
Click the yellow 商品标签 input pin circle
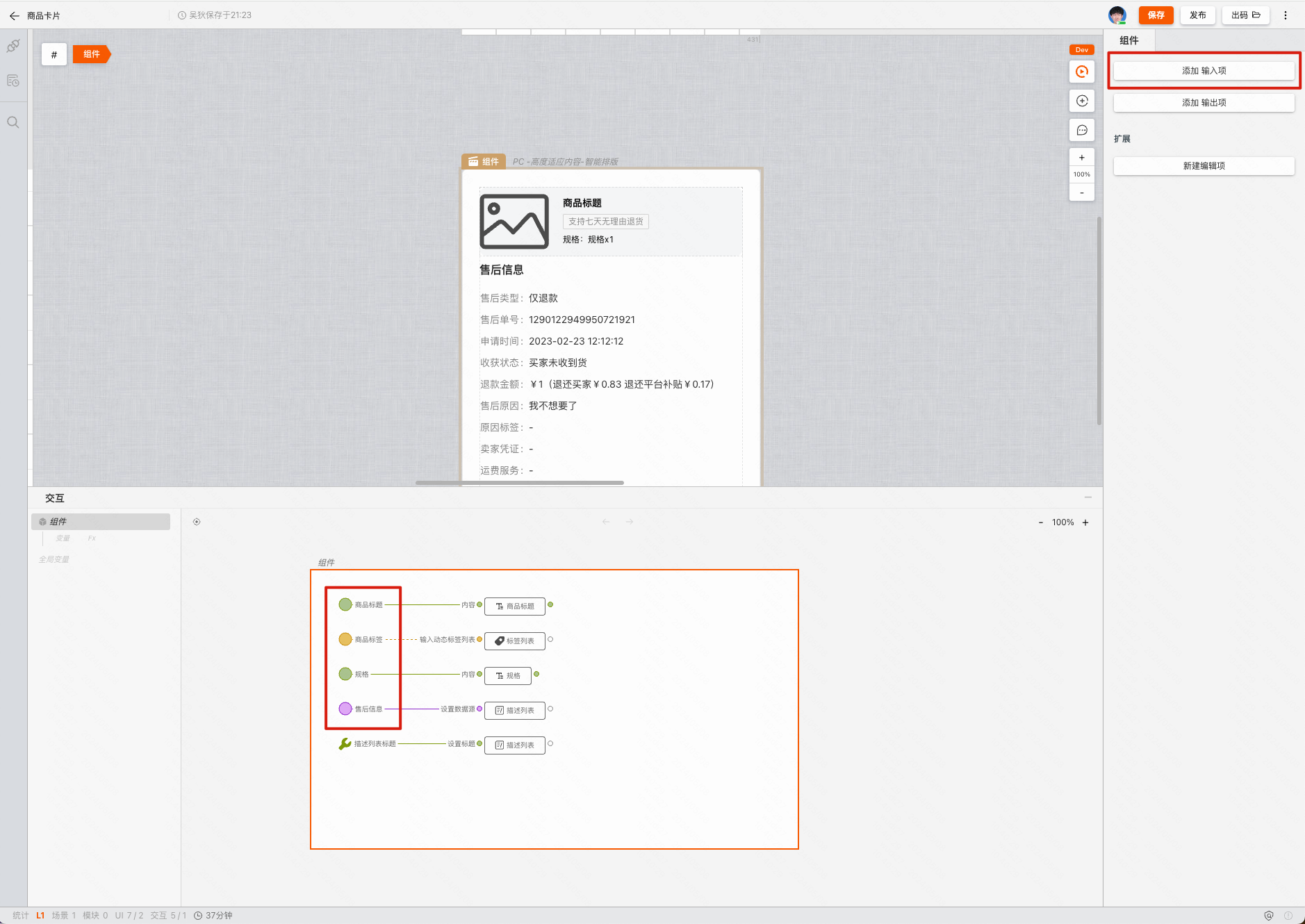pyautogui.click(x=345, y=639)
